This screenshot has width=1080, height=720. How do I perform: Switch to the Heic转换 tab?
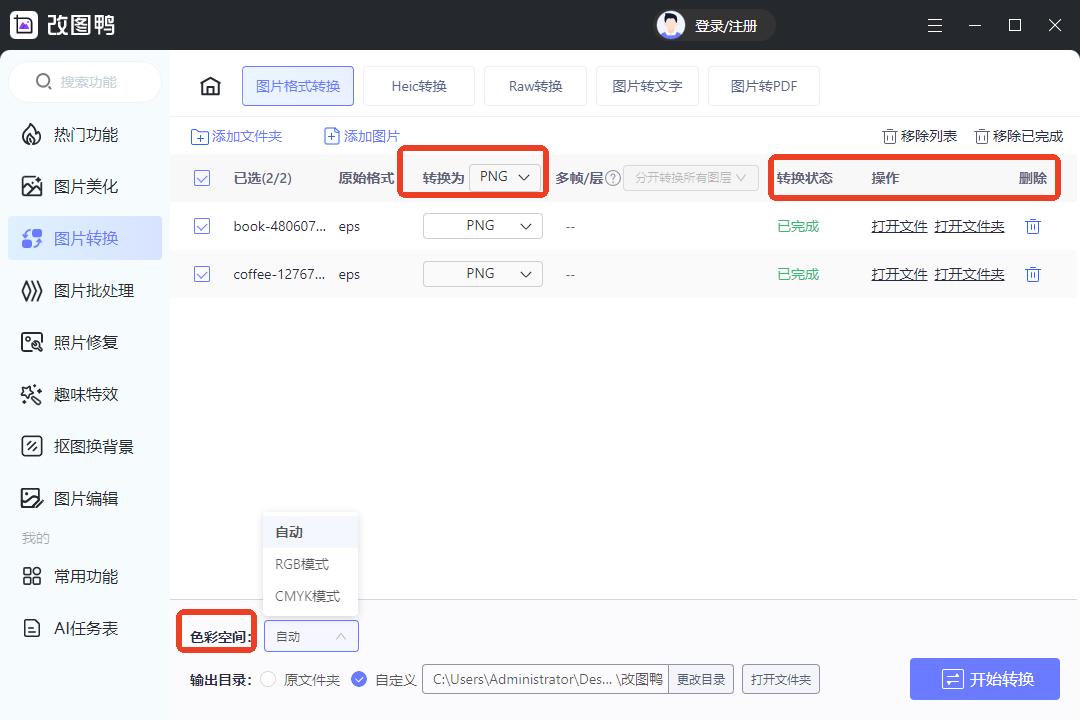[418, 86]
